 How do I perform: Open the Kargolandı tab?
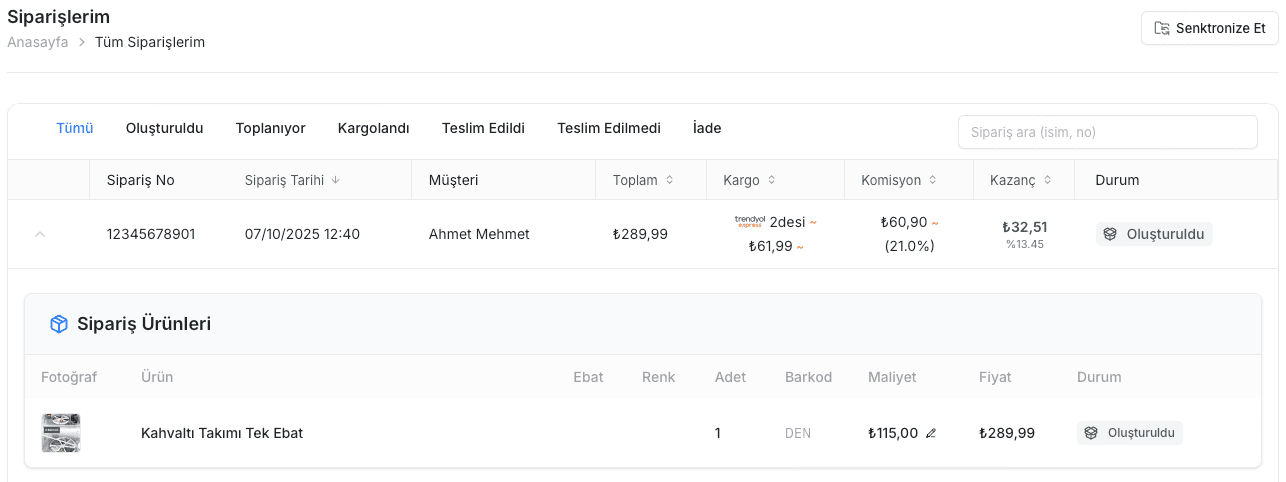(x=374, y=128)
